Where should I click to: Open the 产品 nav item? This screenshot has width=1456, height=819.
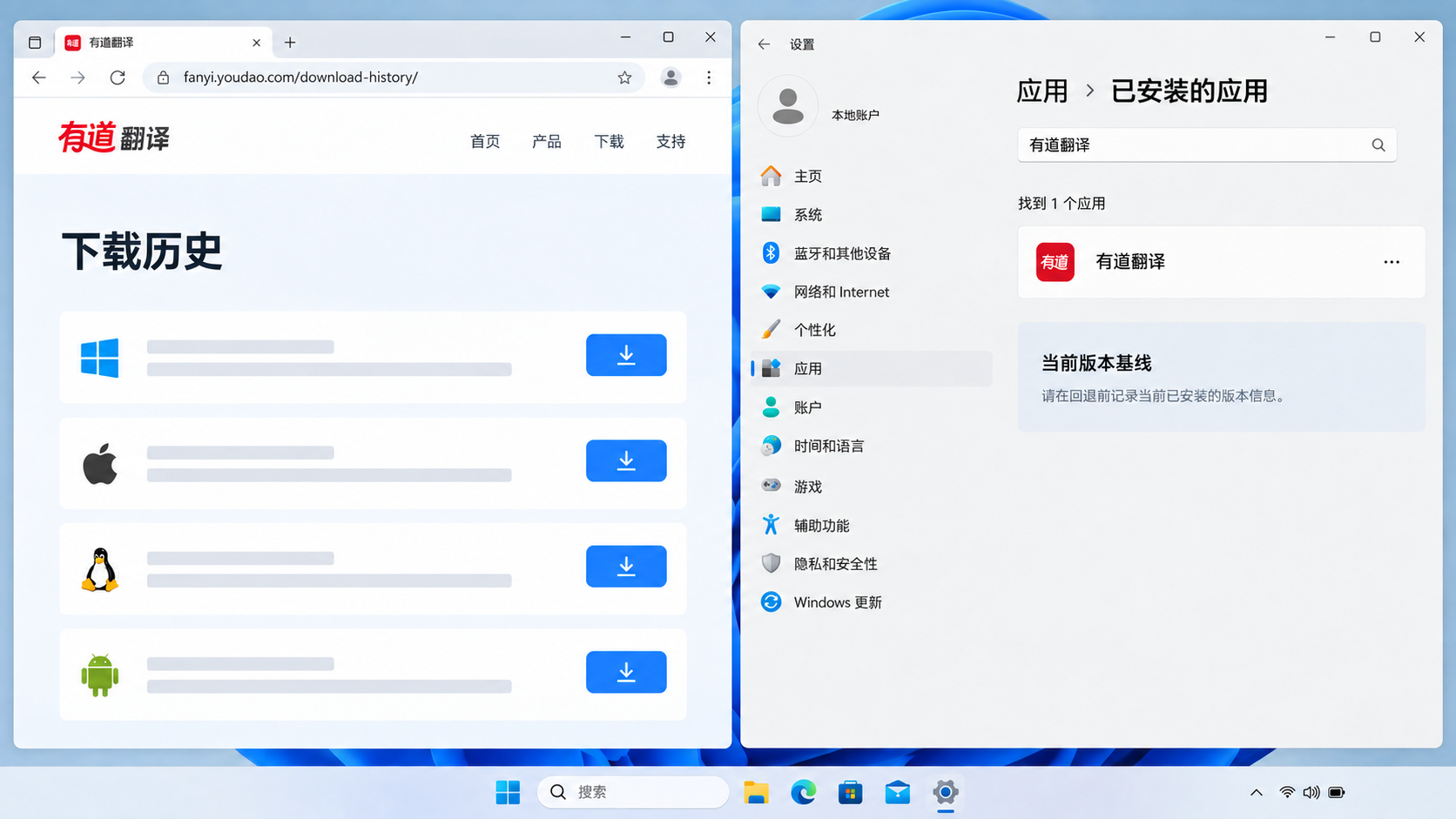pyautogui.click(x=547, y=141)
